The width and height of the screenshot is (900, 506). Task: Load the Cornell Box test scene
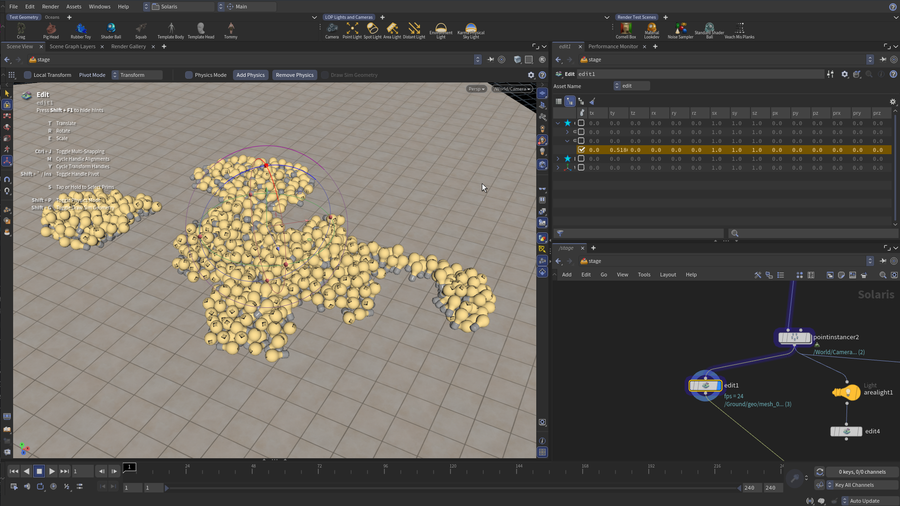pos(626,30)
